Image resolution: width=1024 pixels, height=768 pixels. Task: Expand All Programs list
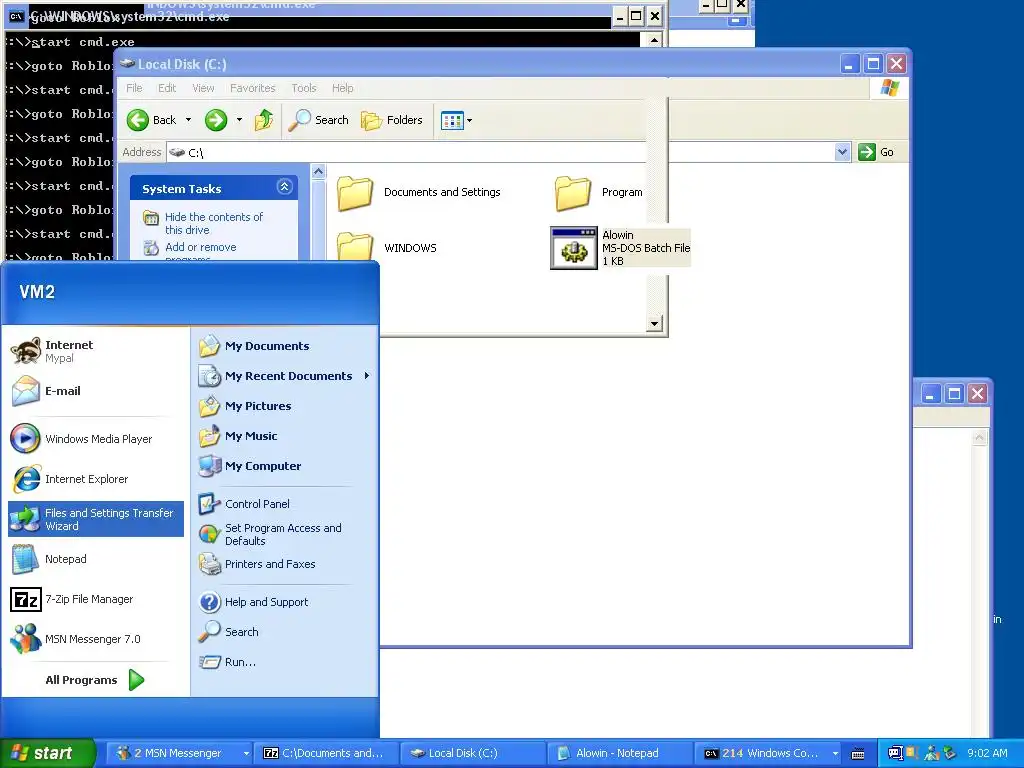coord(95,680)
